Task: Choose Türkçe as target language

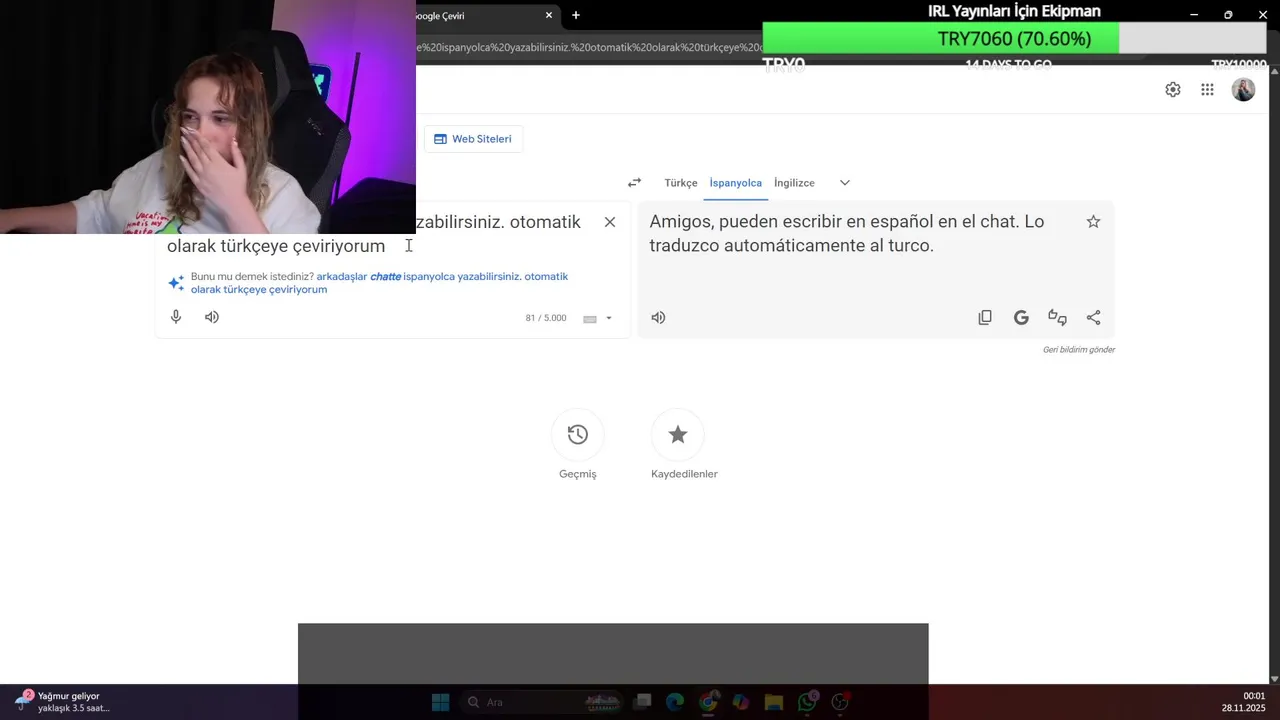Action: [681, 183]
